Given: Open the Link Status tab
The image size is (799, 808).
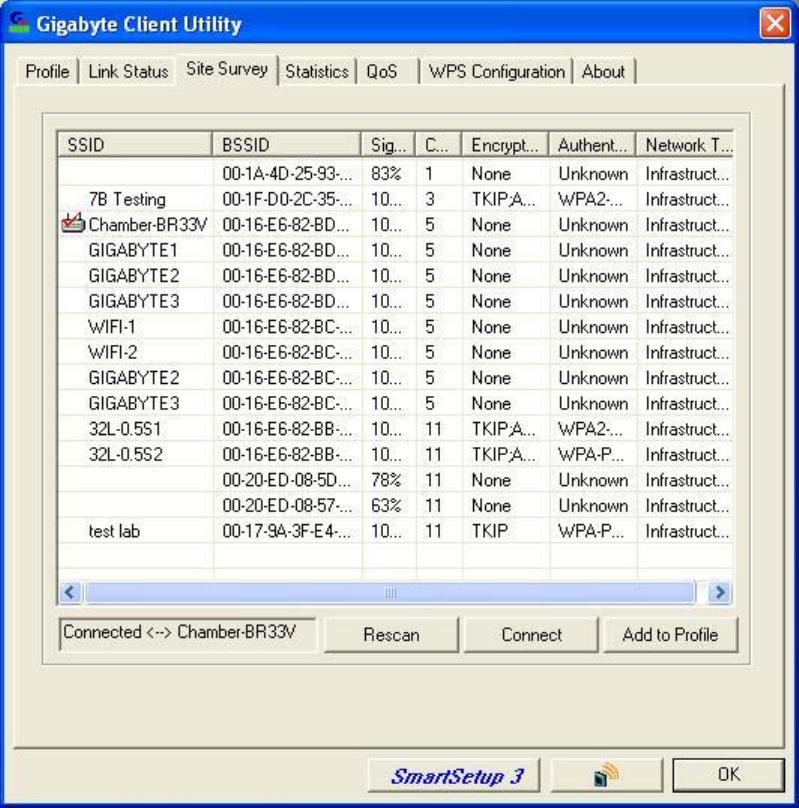Looking at the screenshot, I should click(128, 71).
